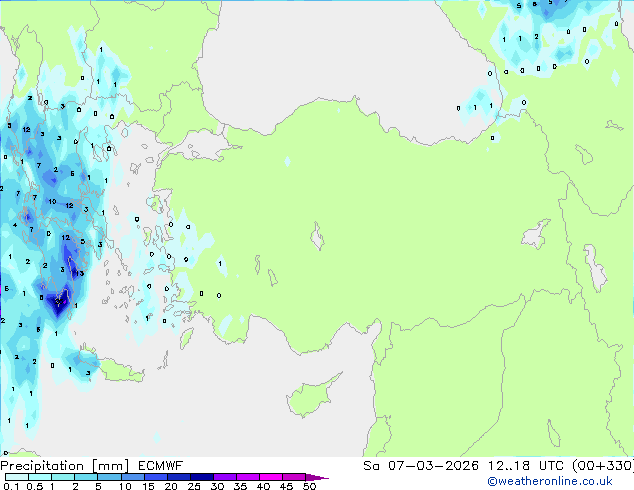Click the '0.1' legend scale value
Screen dimensions: 634x490
(11, 486)
